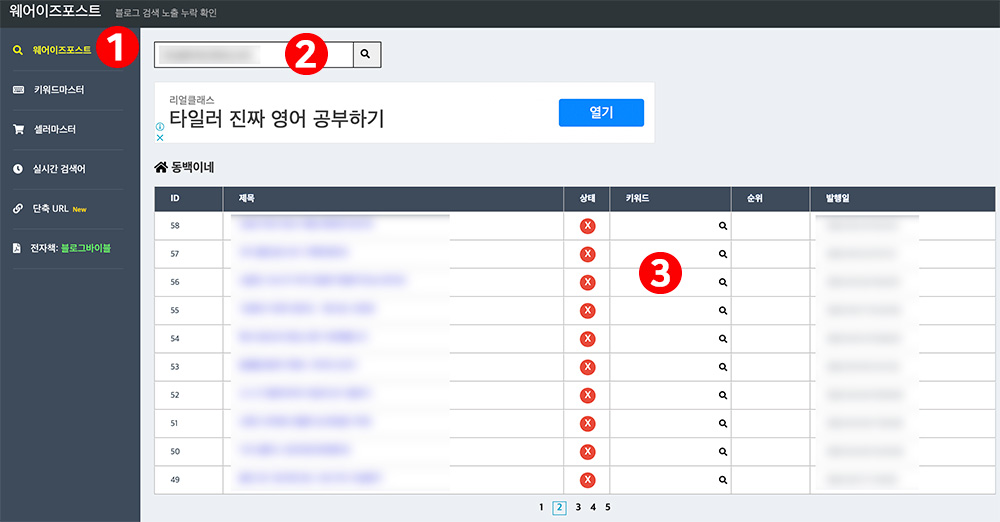Go to page 1 of results
Image resolution: width=1000 pixels, height=522 pixels.
pyautogui.click(x=541, y=507)
